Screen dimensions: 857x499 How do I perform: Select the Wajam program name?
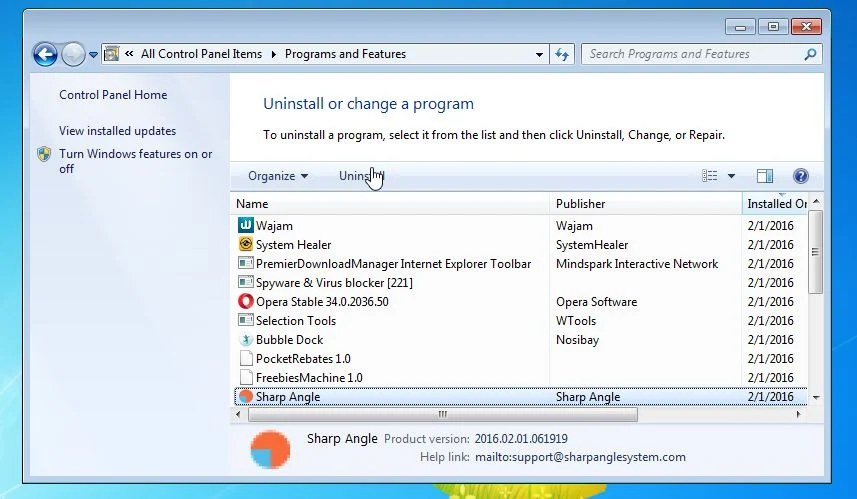[274, 225]
